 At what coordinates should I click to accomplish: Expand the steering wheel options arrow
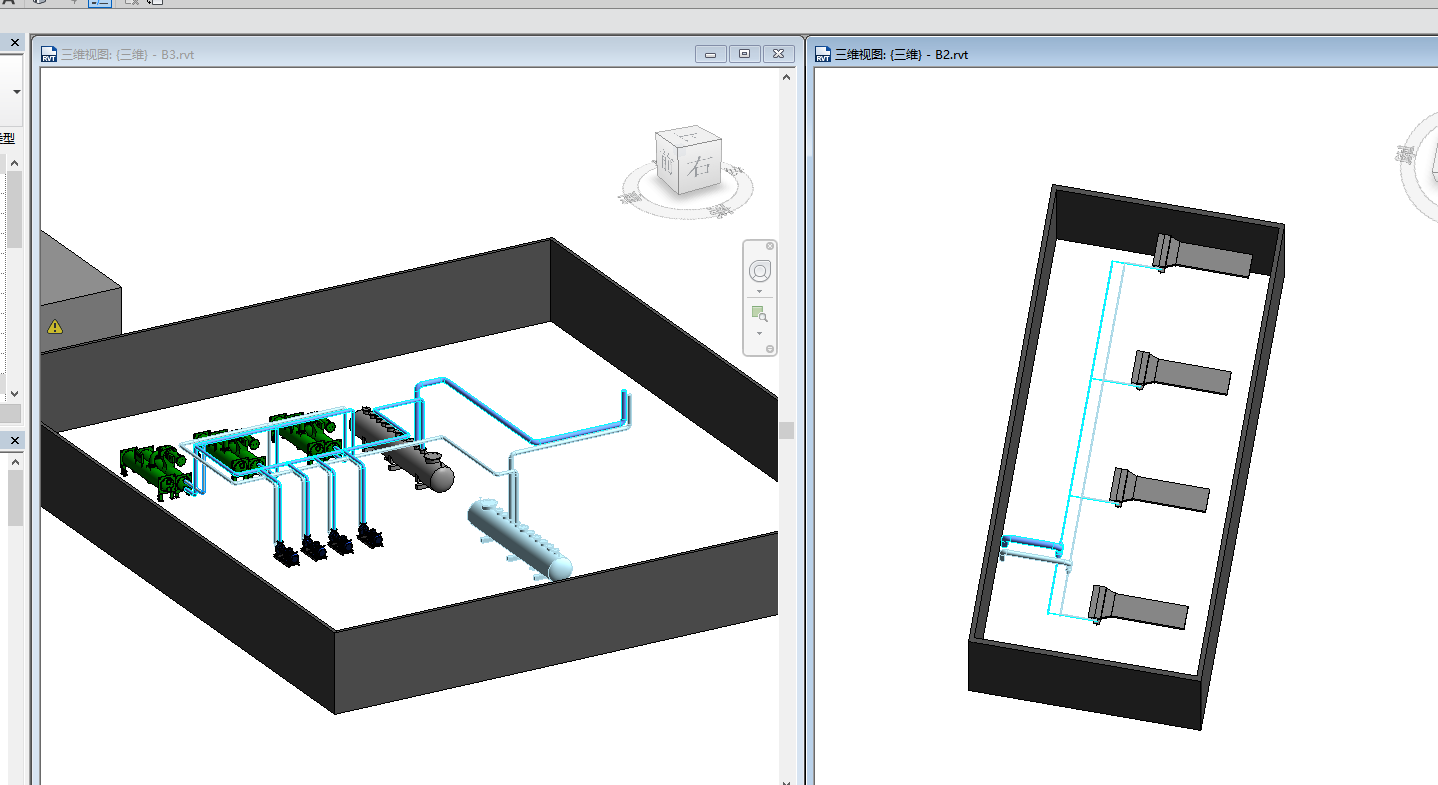pos(760,292)
